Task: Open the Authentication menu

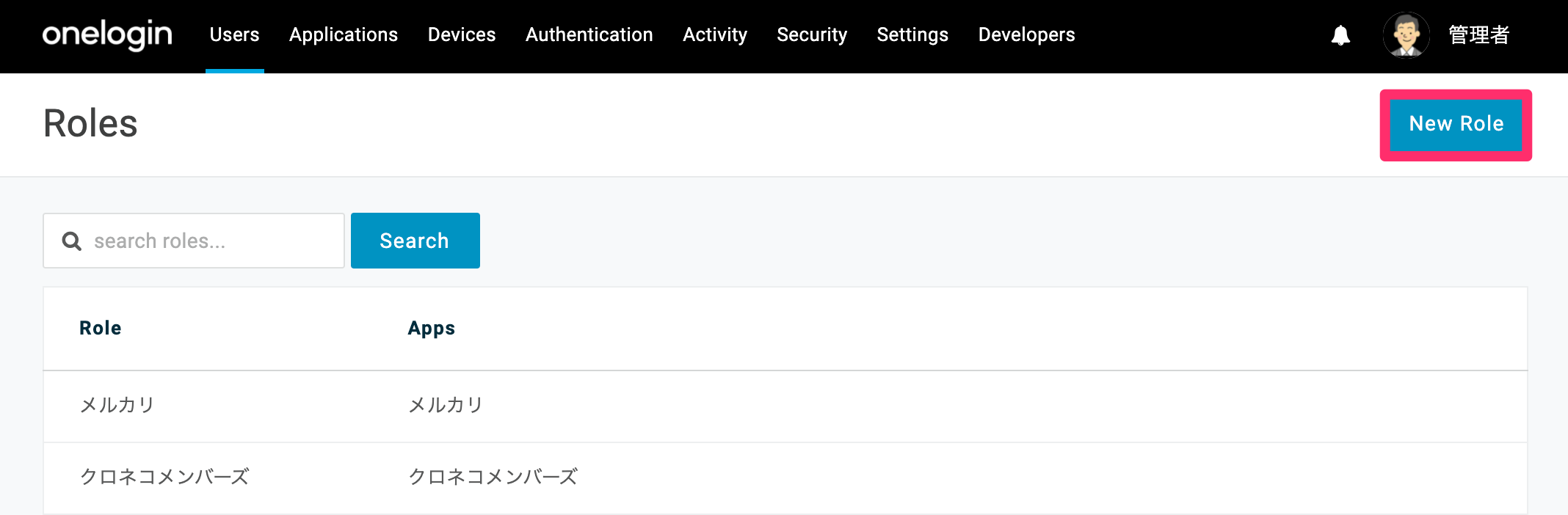Action: point(589,34)
